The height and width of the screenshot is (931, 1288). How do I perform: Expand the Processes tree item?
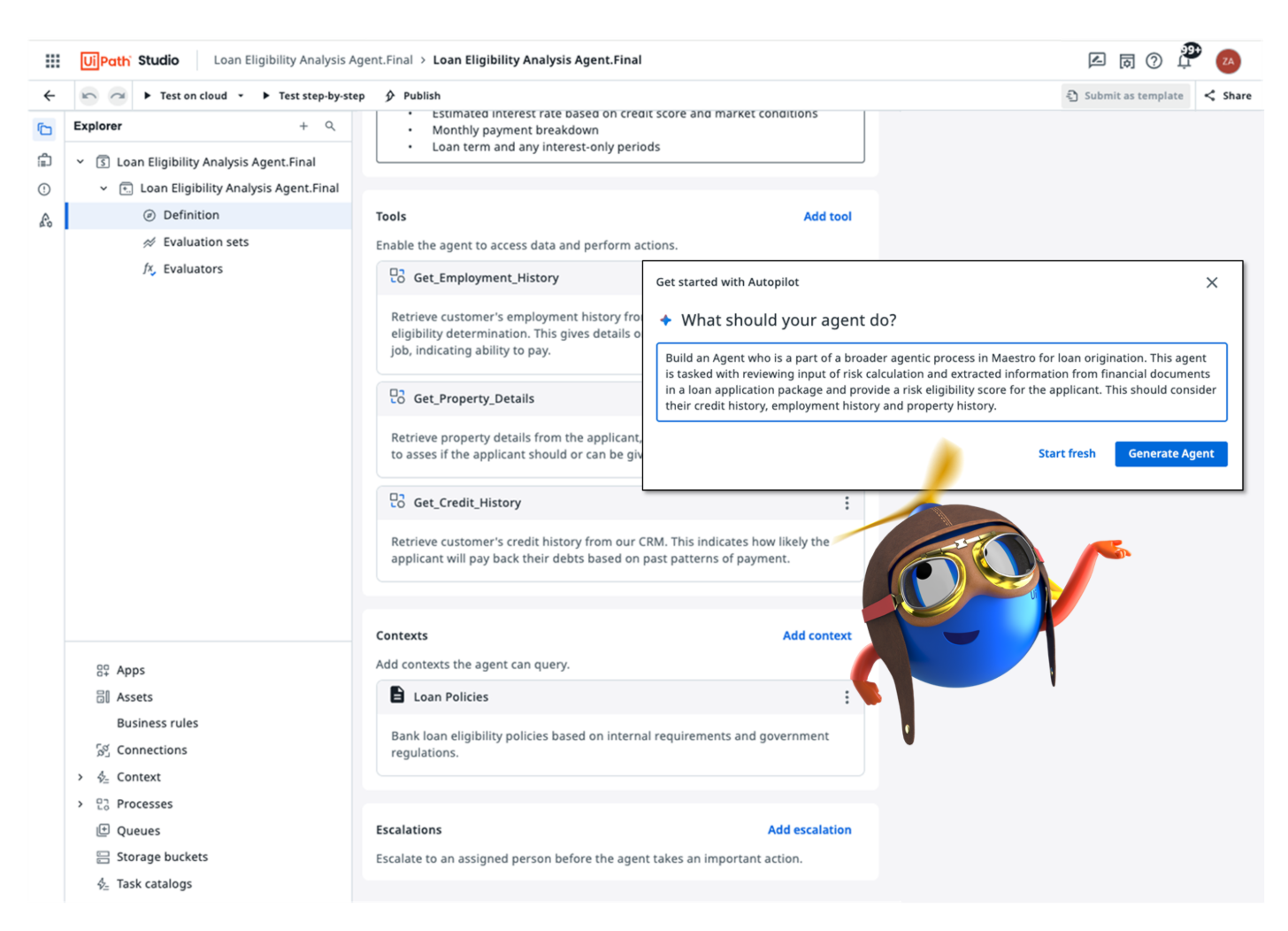(80, 804)
